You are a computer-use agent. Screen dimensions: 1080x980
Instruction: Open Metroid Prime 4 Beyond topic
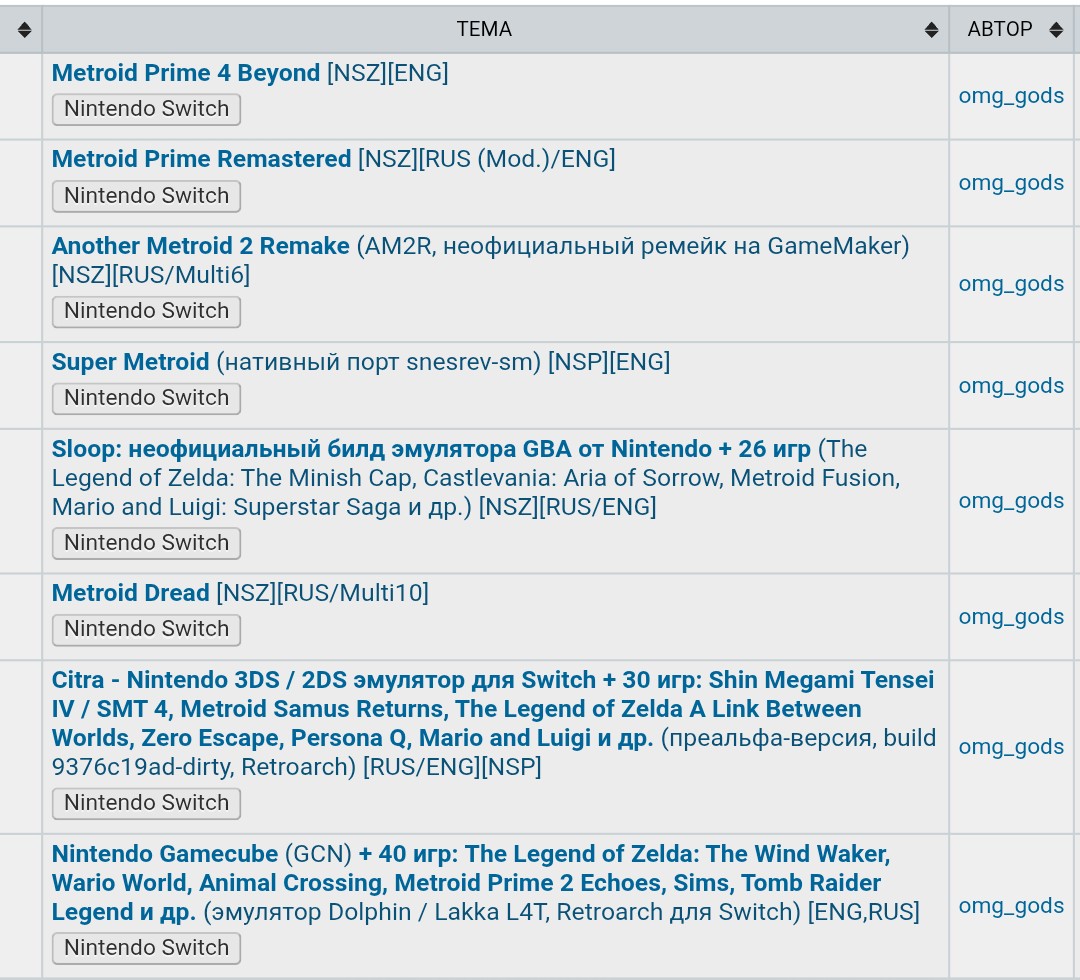186,72
